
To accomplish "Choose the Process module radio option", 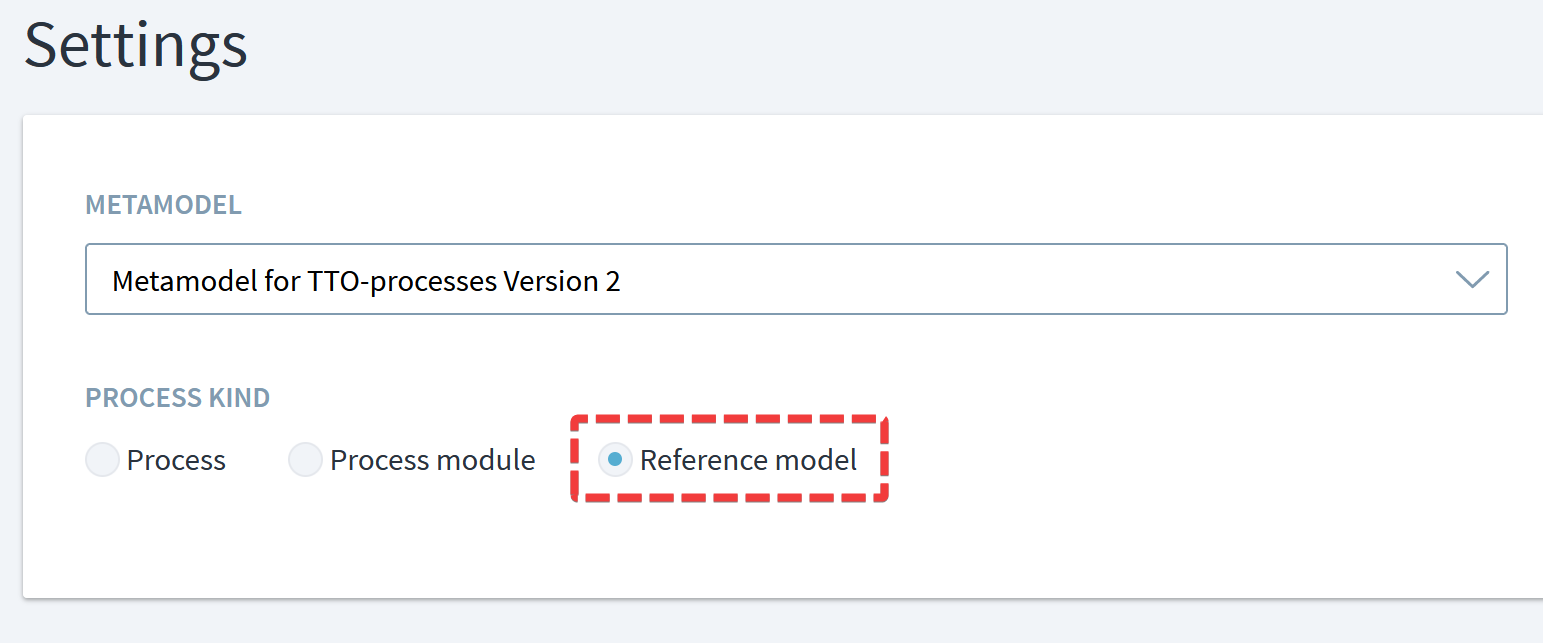I will coord(305,460).
